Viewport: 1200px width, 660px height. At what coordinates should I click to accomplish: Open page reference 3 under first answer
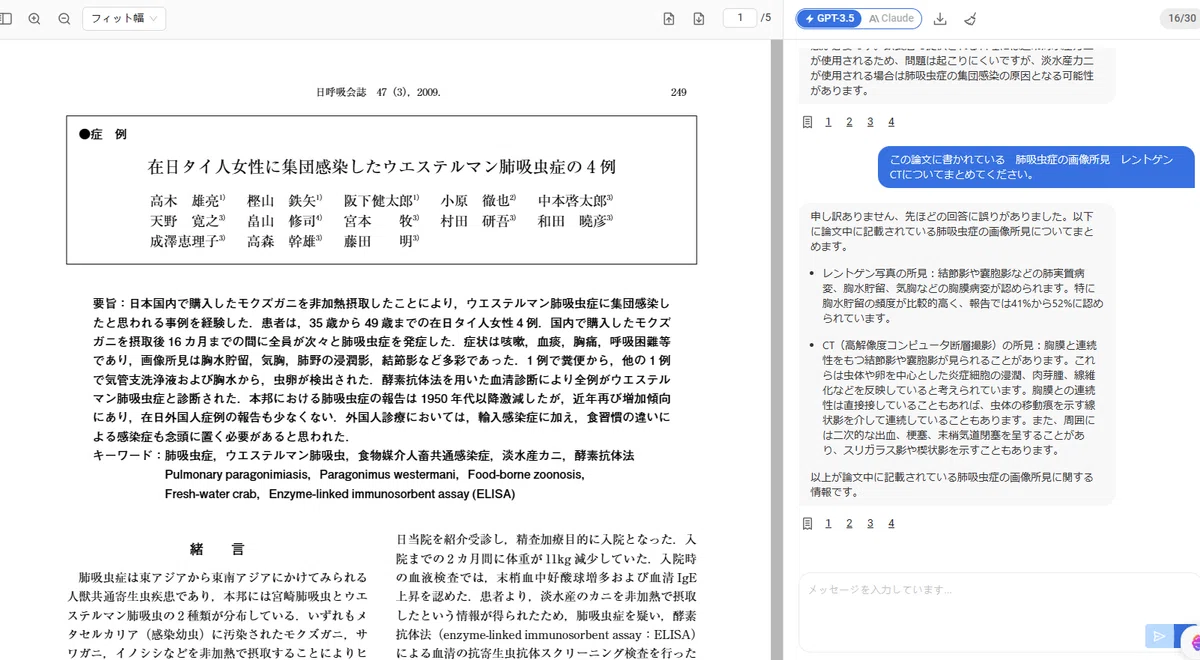tap(870, 122)
